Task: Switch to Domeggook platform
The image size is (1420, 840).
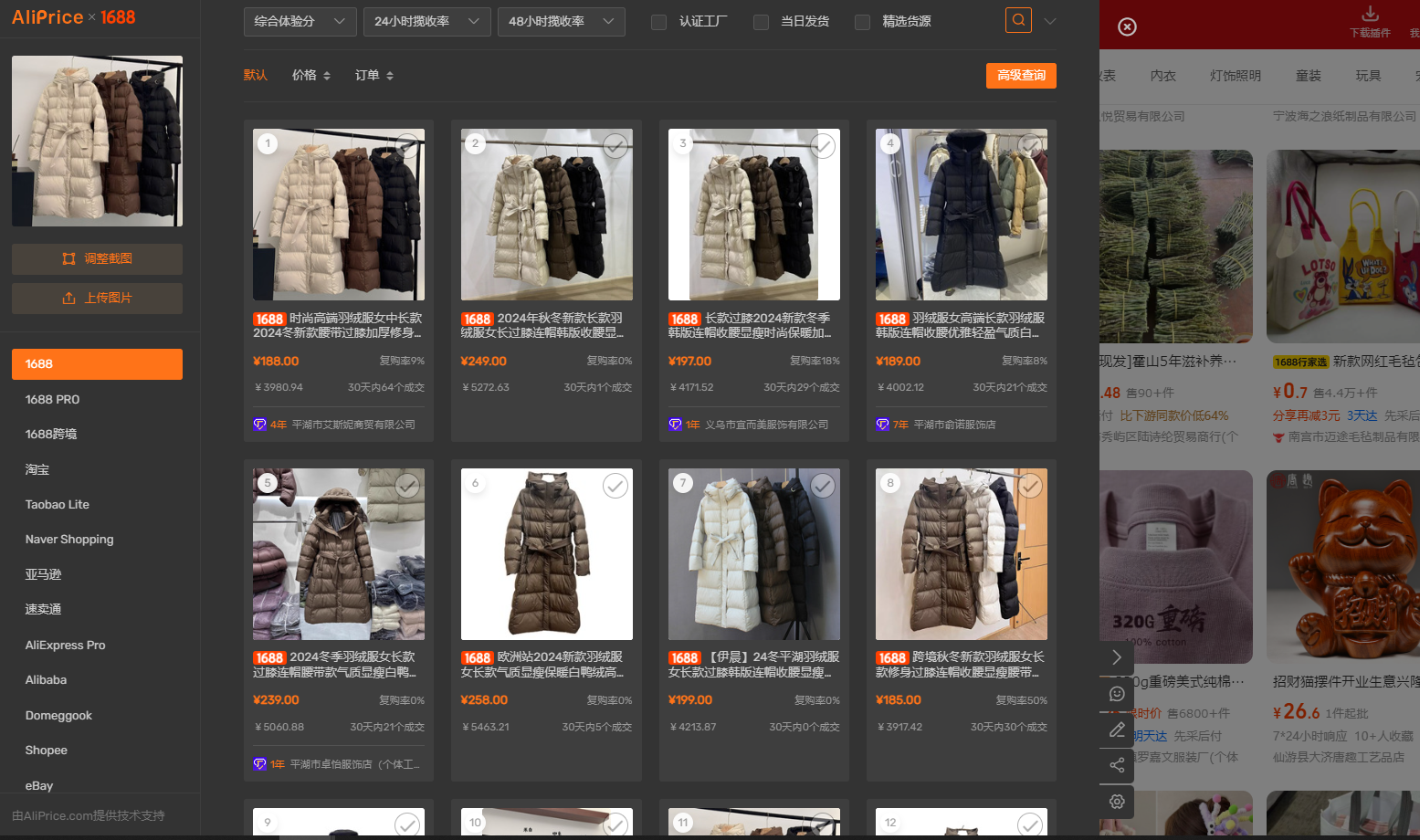Action: click(97, 716)
